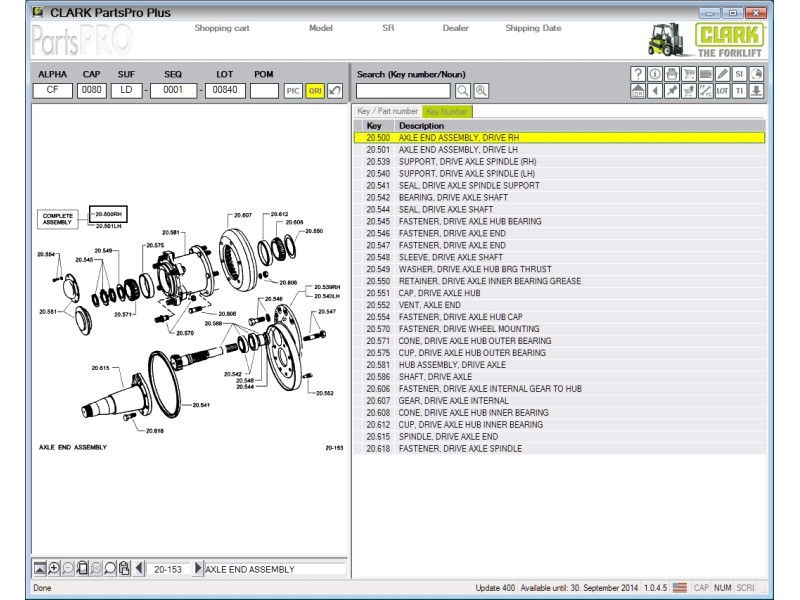Click the TI toolbar button
Screen dimensions: 800x600
(x=739, y=91)
